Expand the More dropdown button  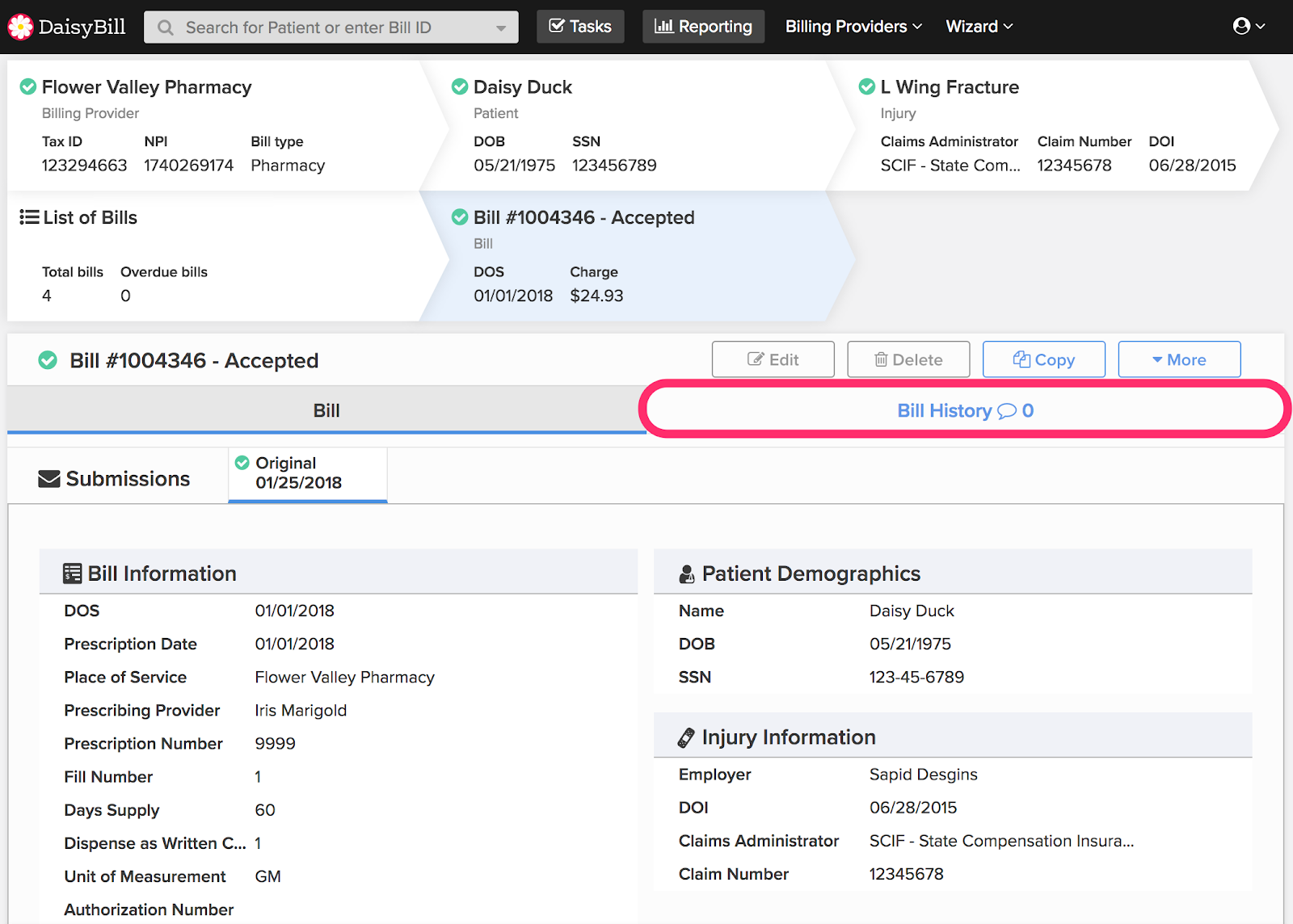point(1179,359)
